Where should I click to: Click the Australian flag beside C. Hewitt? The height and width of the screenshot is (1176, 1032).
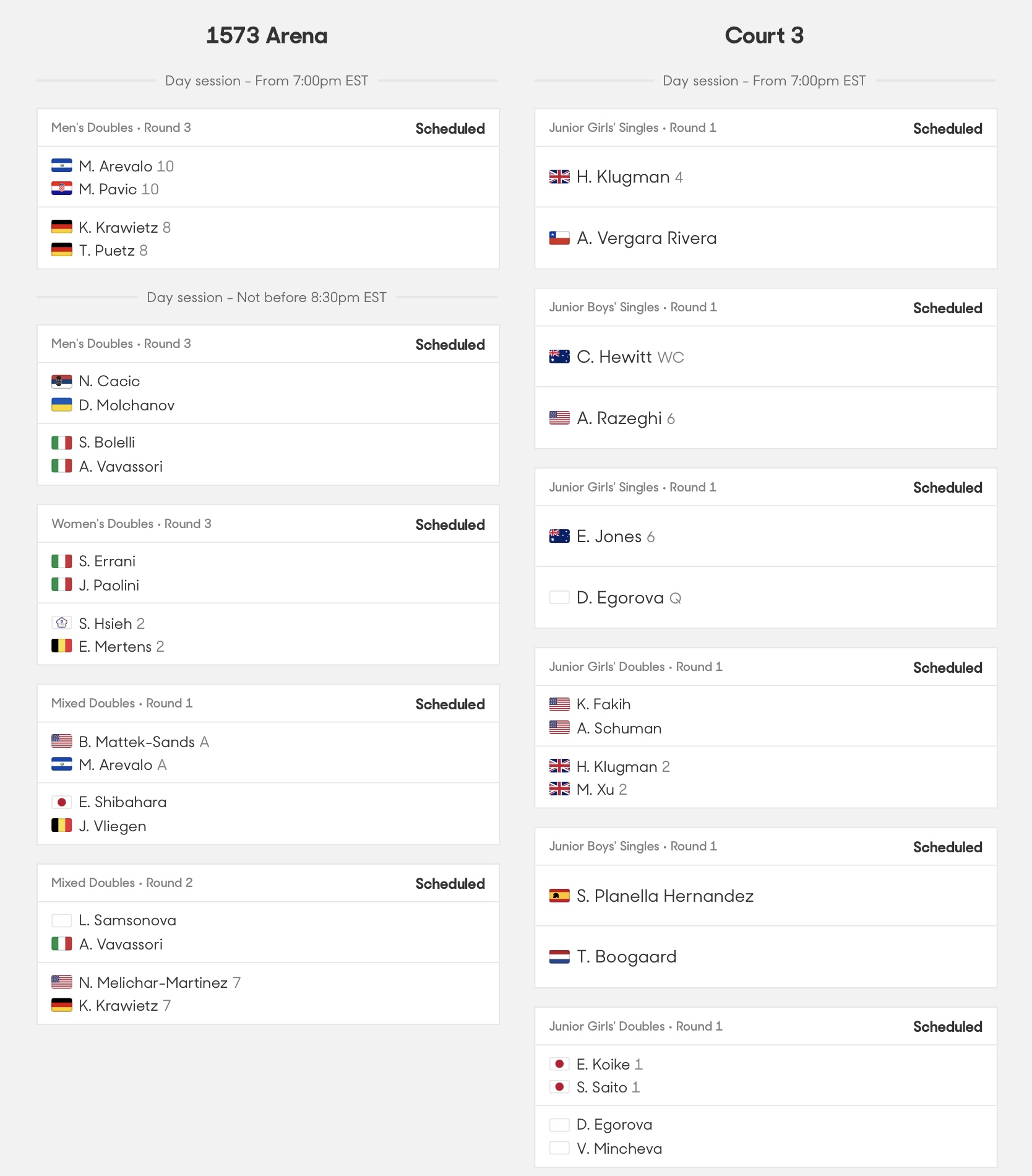pos(559,357)
